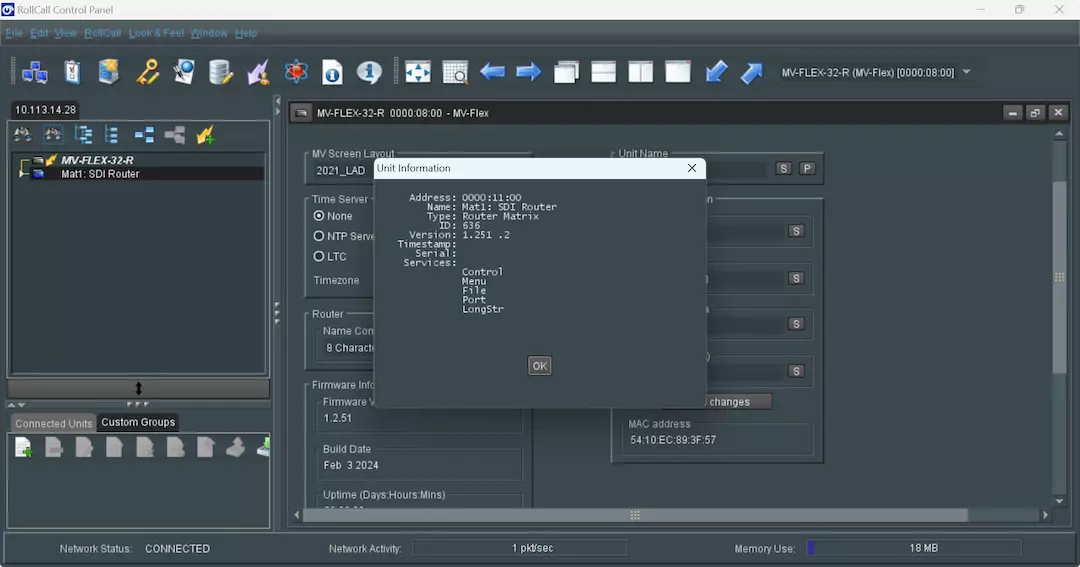Open the MV-FLEX-32-R unit selector dropdown arrow
1080x567 pixels.
pyautogui.click(x=967, y=72)
